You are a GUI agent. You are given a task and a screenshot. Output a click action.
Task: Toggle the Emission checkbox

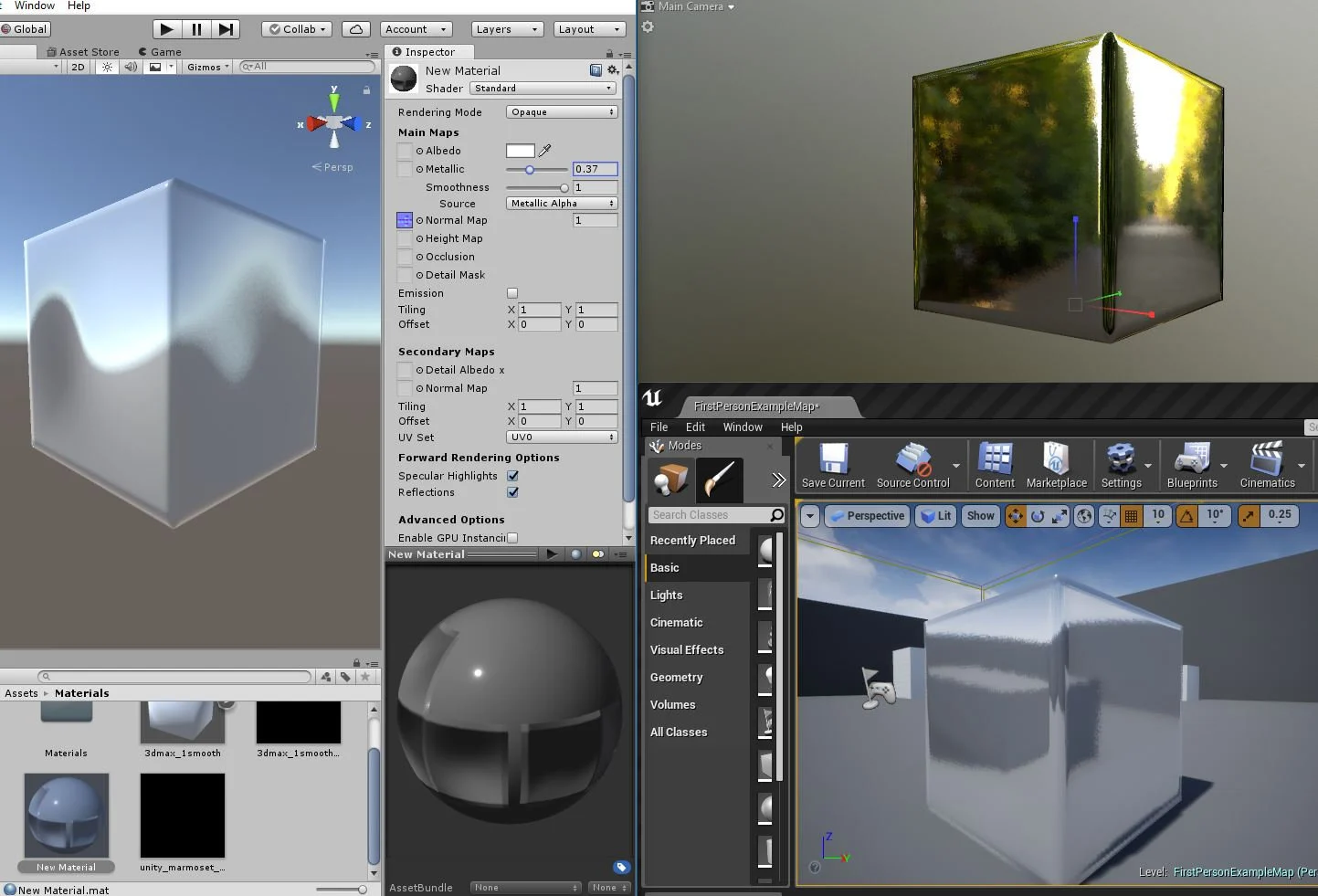coord(512,293)
